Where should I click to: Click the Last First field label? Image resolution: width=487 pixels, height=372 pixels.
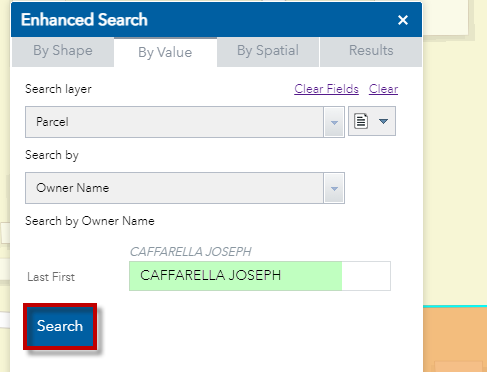coord(51,277)
